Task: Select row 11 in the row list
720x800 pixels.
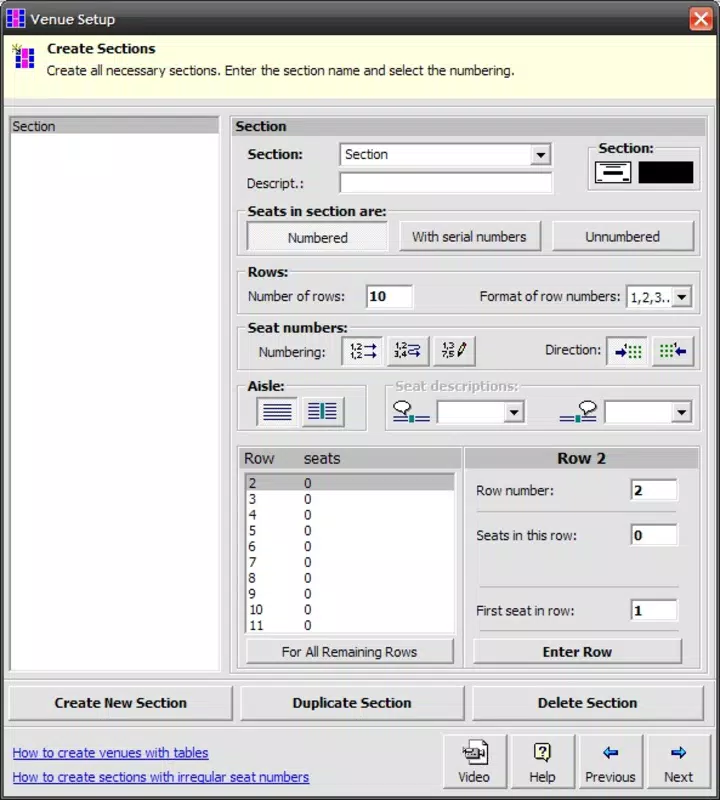Action: (x=350, y=625)
